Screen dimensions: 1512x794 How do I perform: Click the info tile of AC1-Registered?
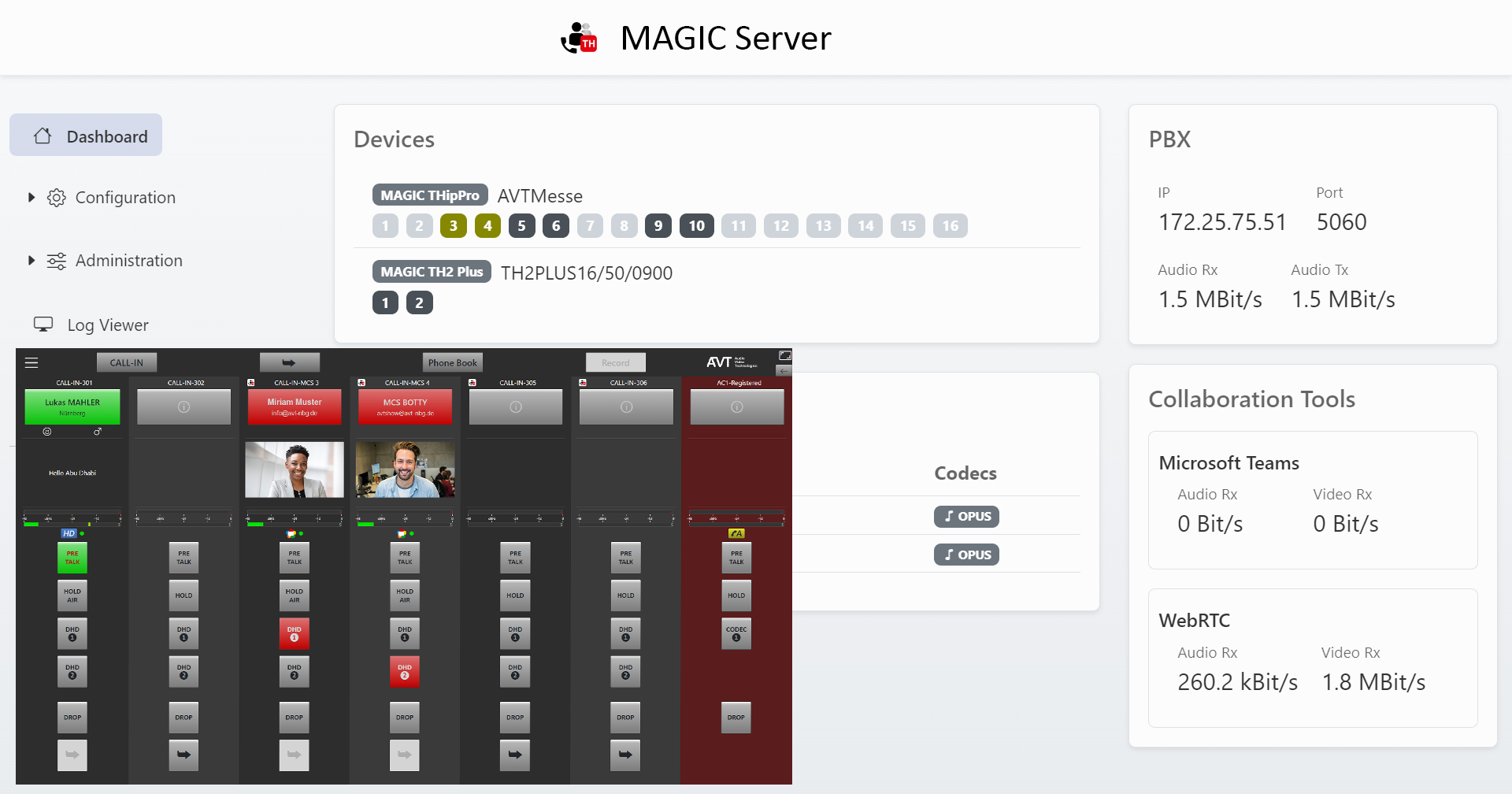pyautogui.click(x=737, y=407)
